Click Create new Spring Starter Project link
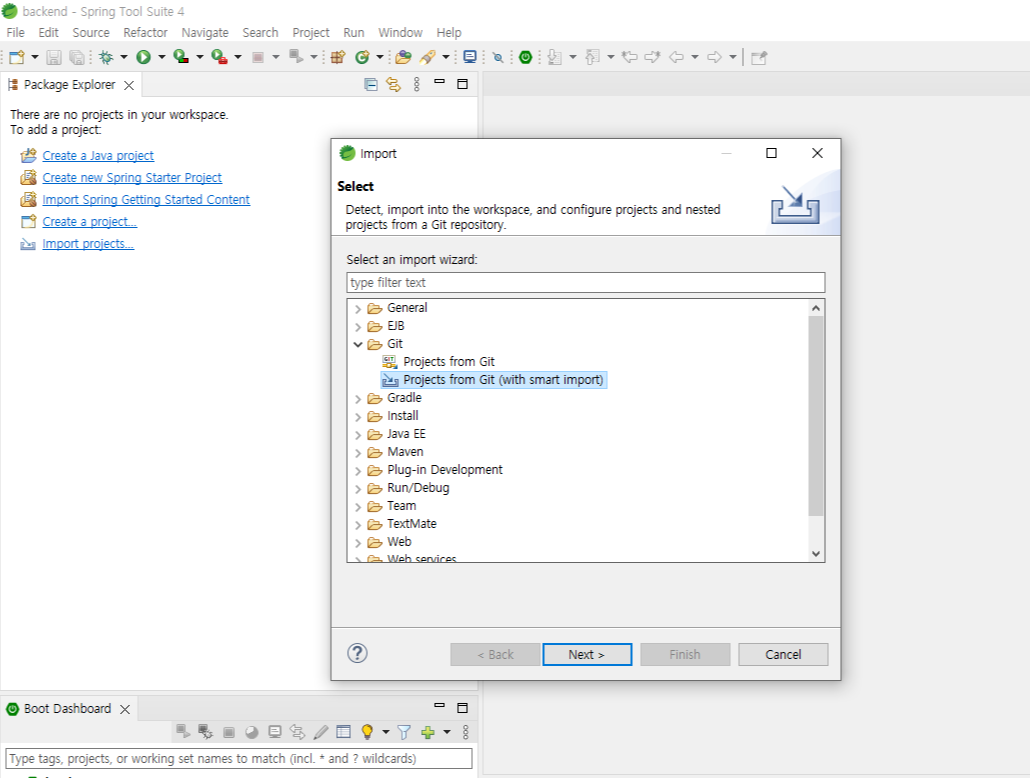 (x=132, y=177)
